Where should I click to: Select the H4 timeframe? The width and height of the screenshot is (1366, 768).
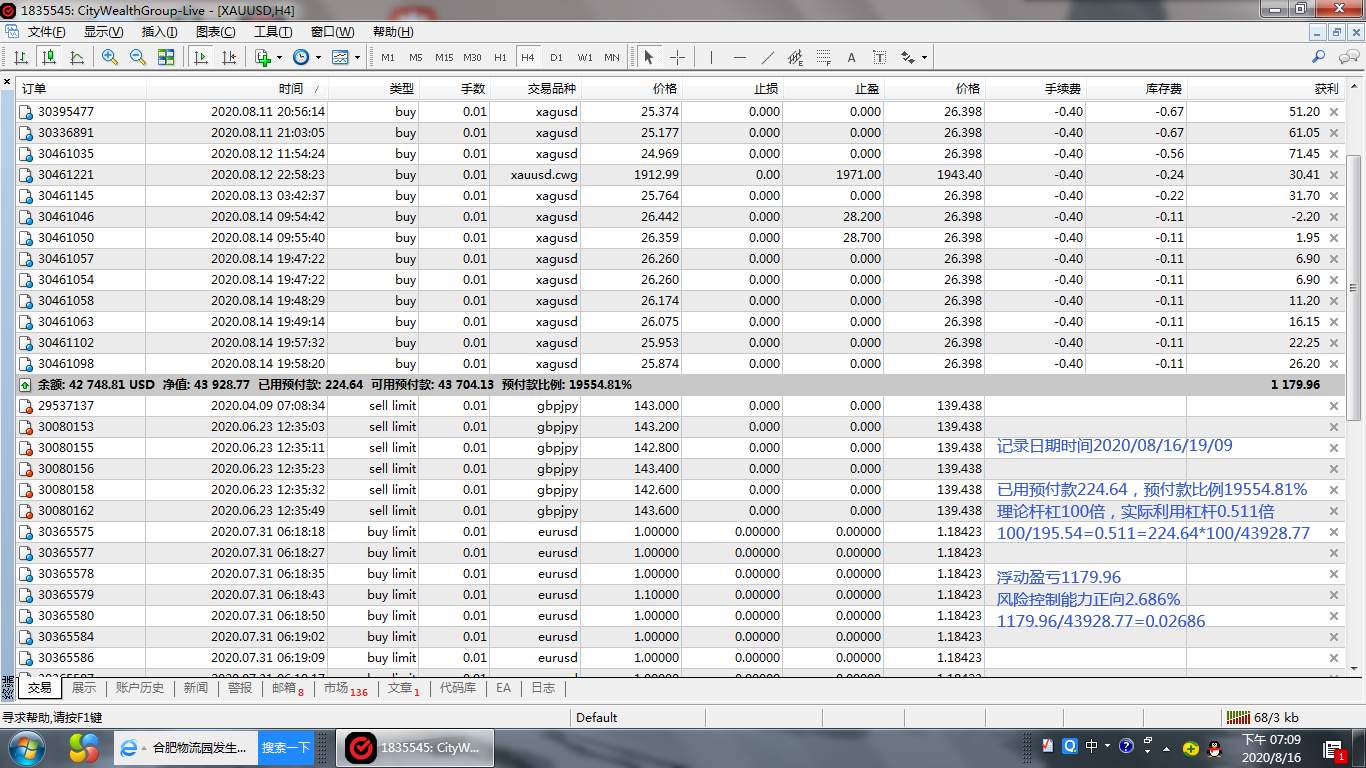(528, 57)
